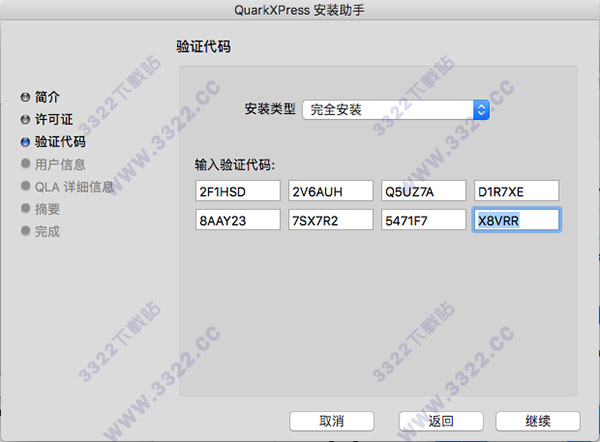600x442 pixels.
Task: Click the code field containing 2V6AUH
Action: (x=331, y=191)
